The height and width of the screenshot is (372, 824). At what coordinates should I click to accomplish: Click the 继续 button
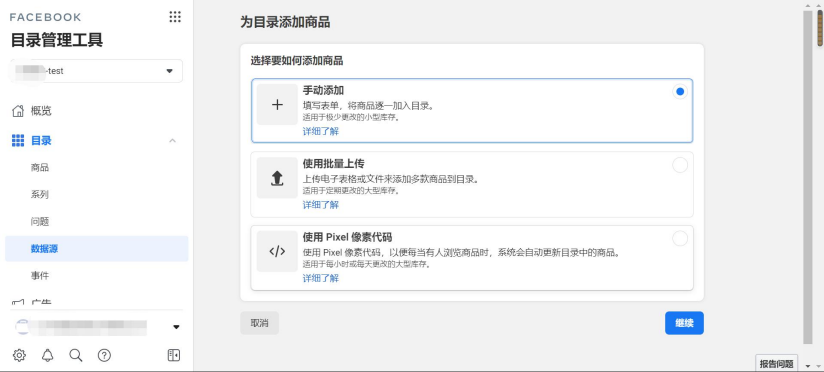tap(684, 323)
